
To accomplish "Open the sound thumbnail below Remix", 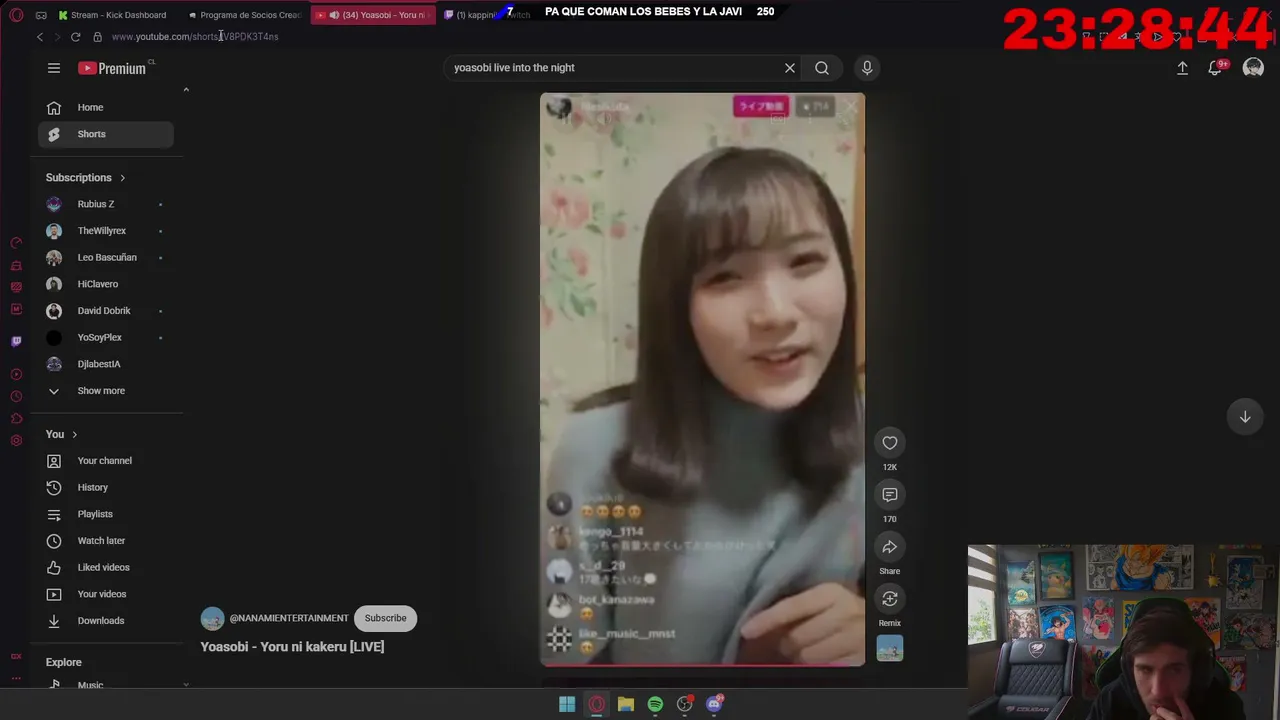I will tap(890, 649).
